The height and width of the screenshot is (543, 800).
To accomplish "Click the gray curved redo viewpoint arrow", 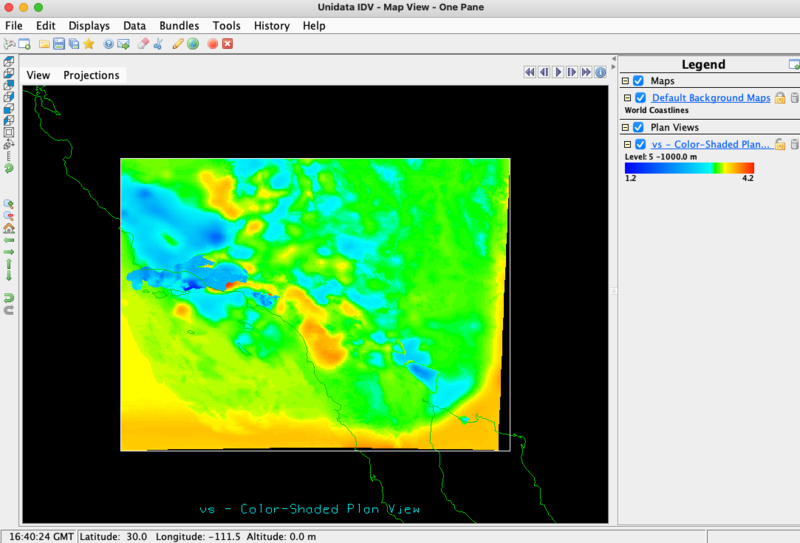I will [x=9, y=310].
